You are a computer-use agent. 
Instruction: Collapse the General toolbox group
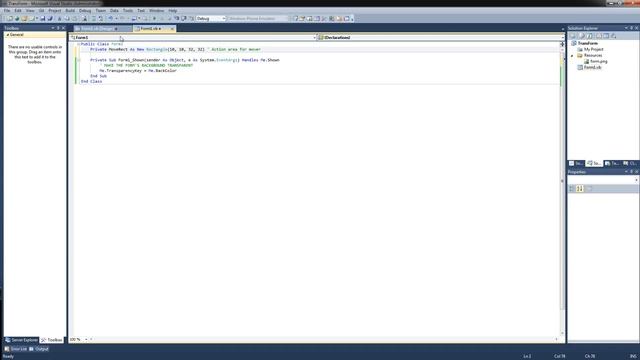[8, 35]
